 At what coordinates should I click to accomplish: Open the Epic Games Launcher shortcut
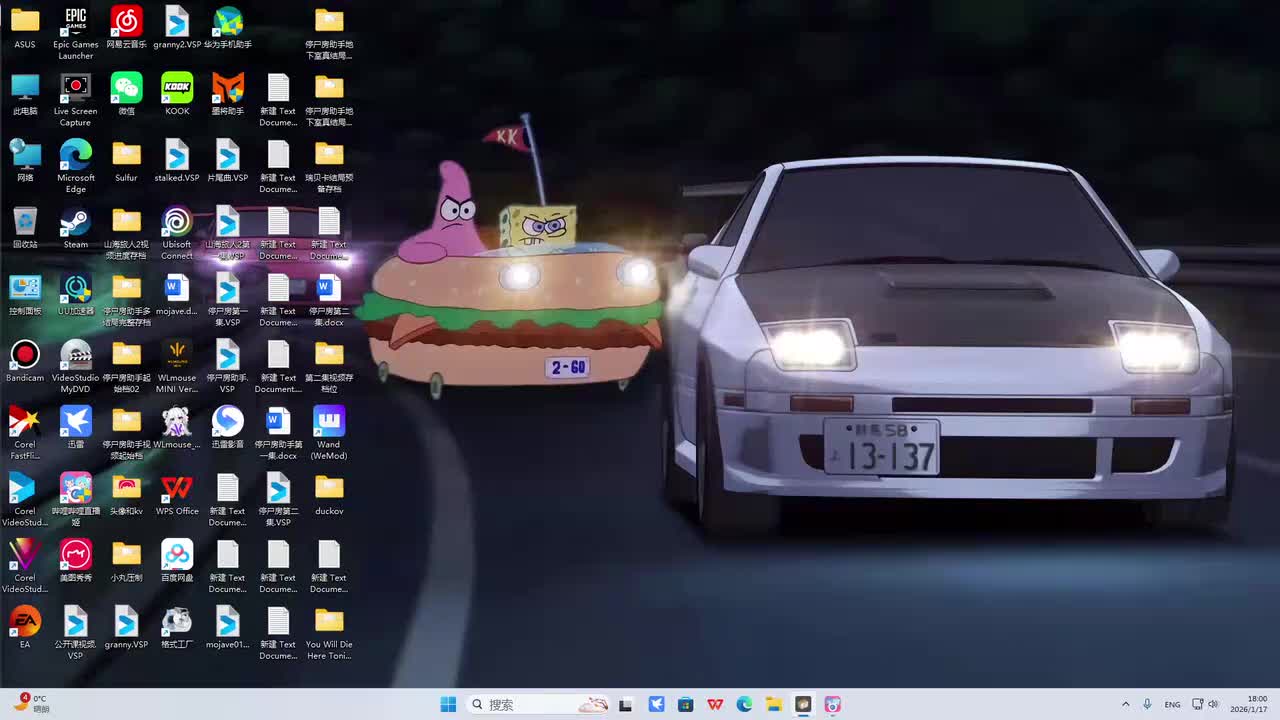coord(75,33)
